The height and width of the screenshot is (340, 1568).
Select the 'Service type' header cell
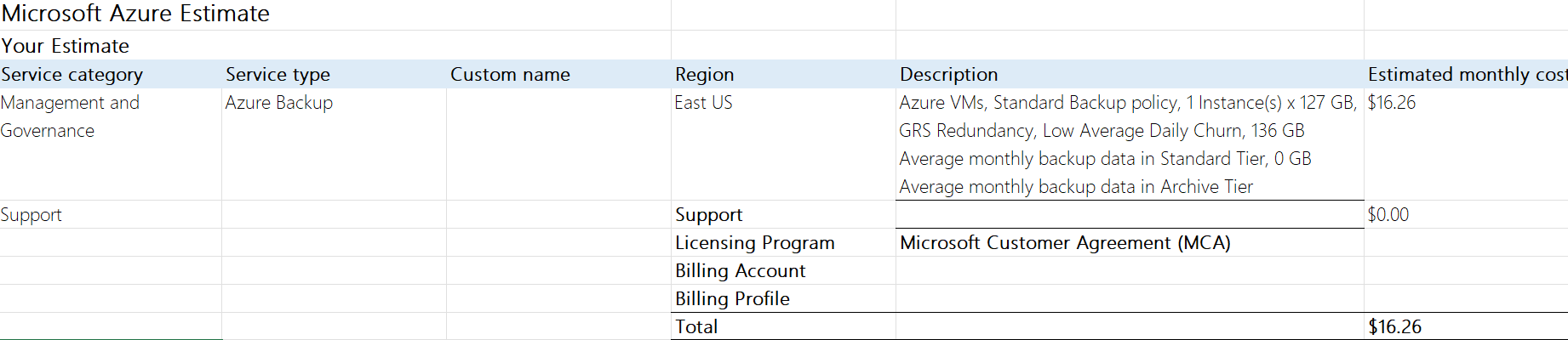[334, 74]
